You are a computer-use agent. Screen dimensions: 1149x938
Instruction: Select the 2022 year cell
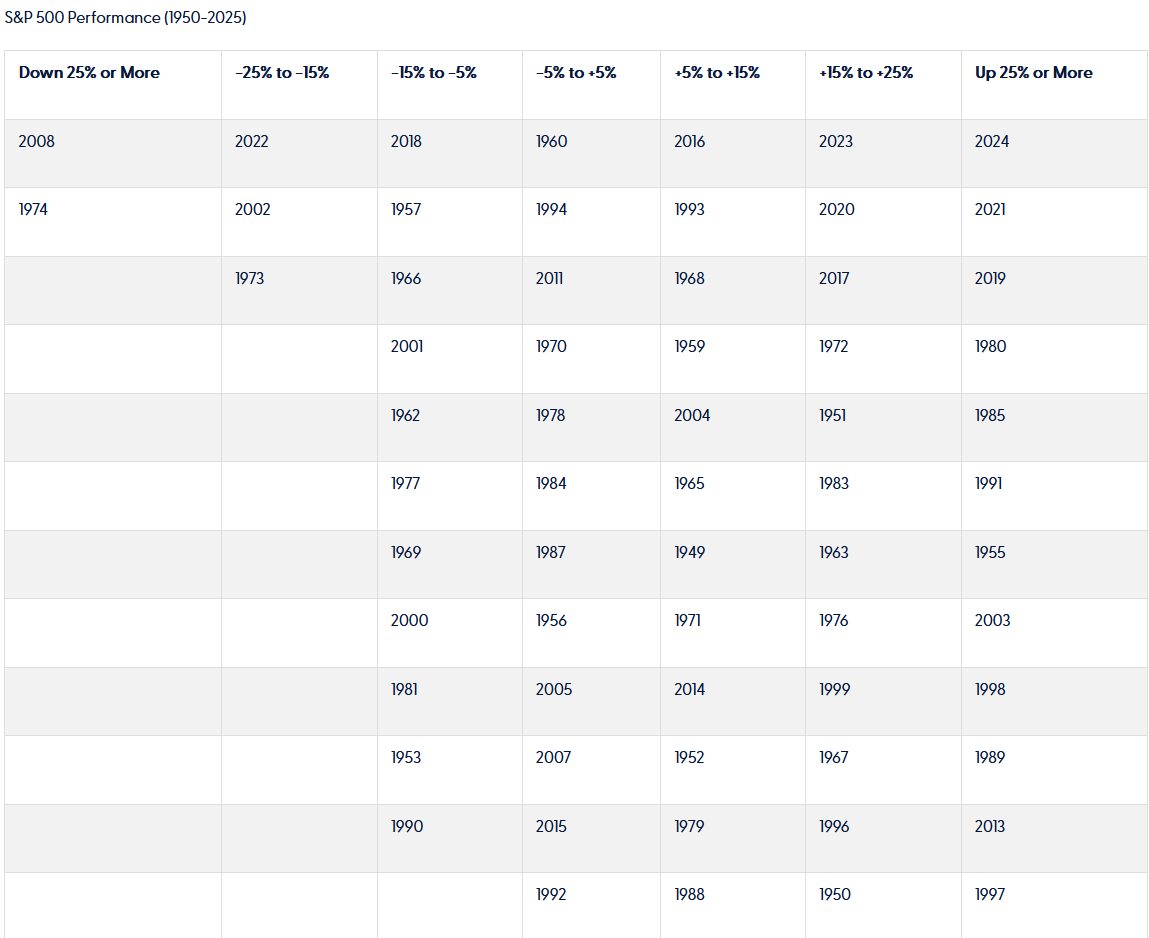(x=252, y=142)
